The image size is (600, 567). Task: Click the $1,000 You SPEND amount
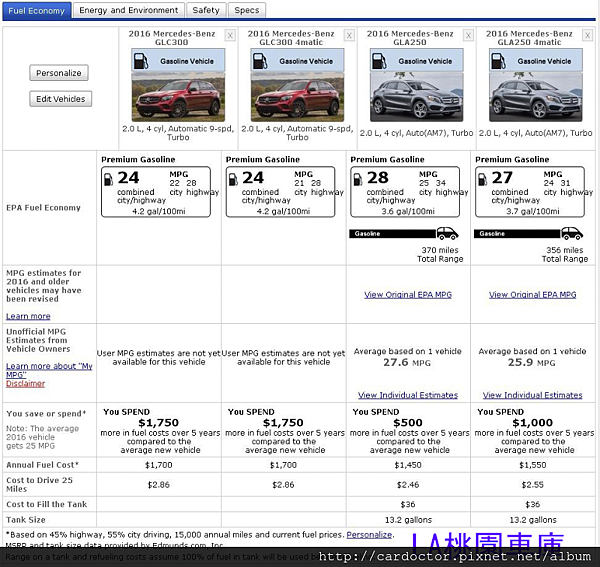click(533, 422)
